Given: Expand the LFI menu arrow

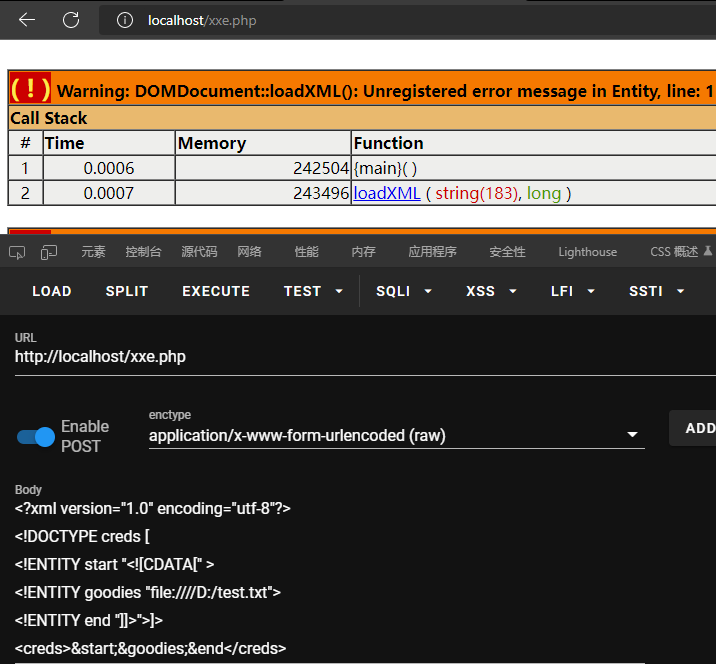Looking at the screenshot, I should tap(591, 291).
